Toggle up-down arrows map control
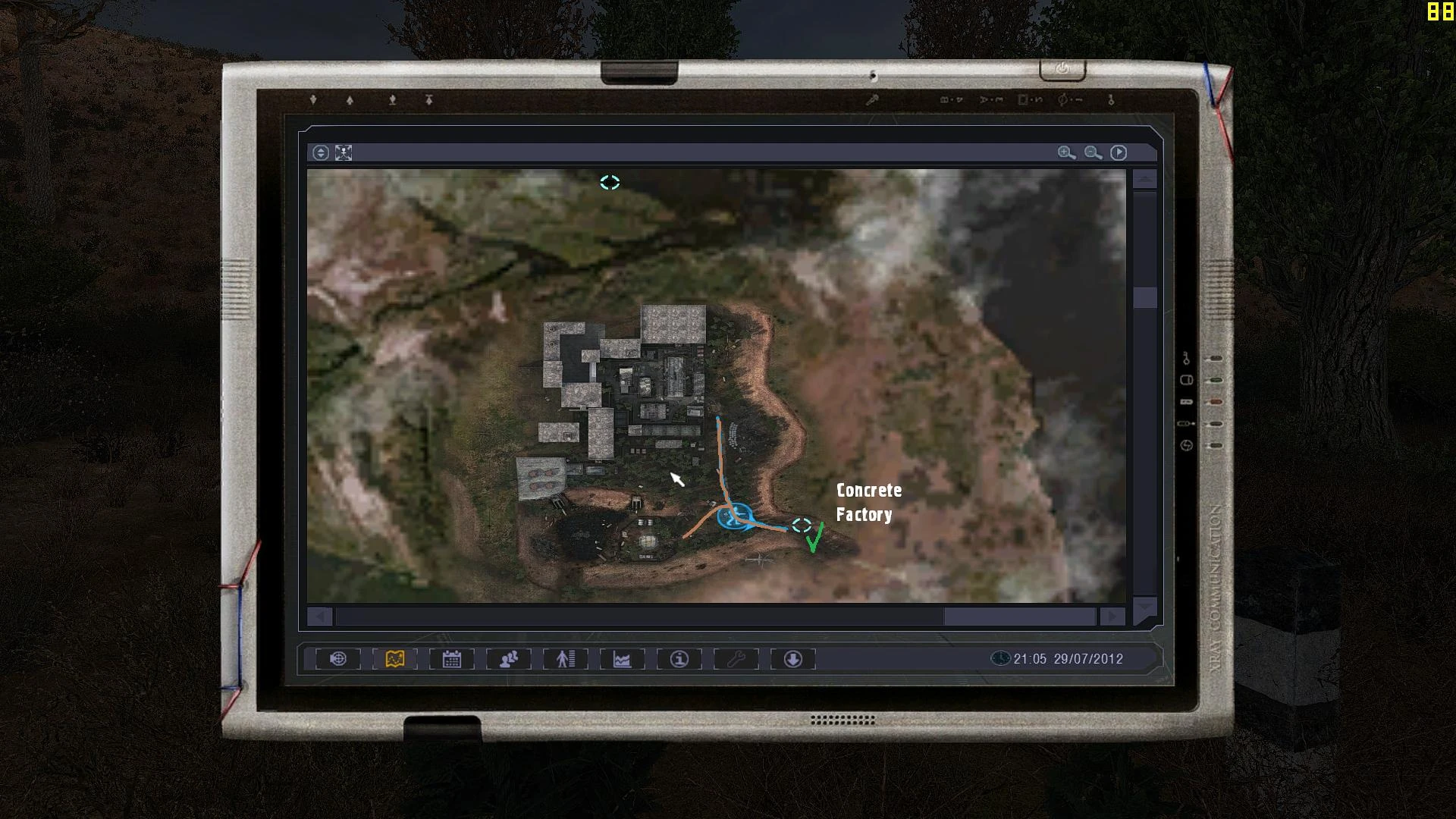The height and width of the screenshot is (819, 1456). (321, 153)
